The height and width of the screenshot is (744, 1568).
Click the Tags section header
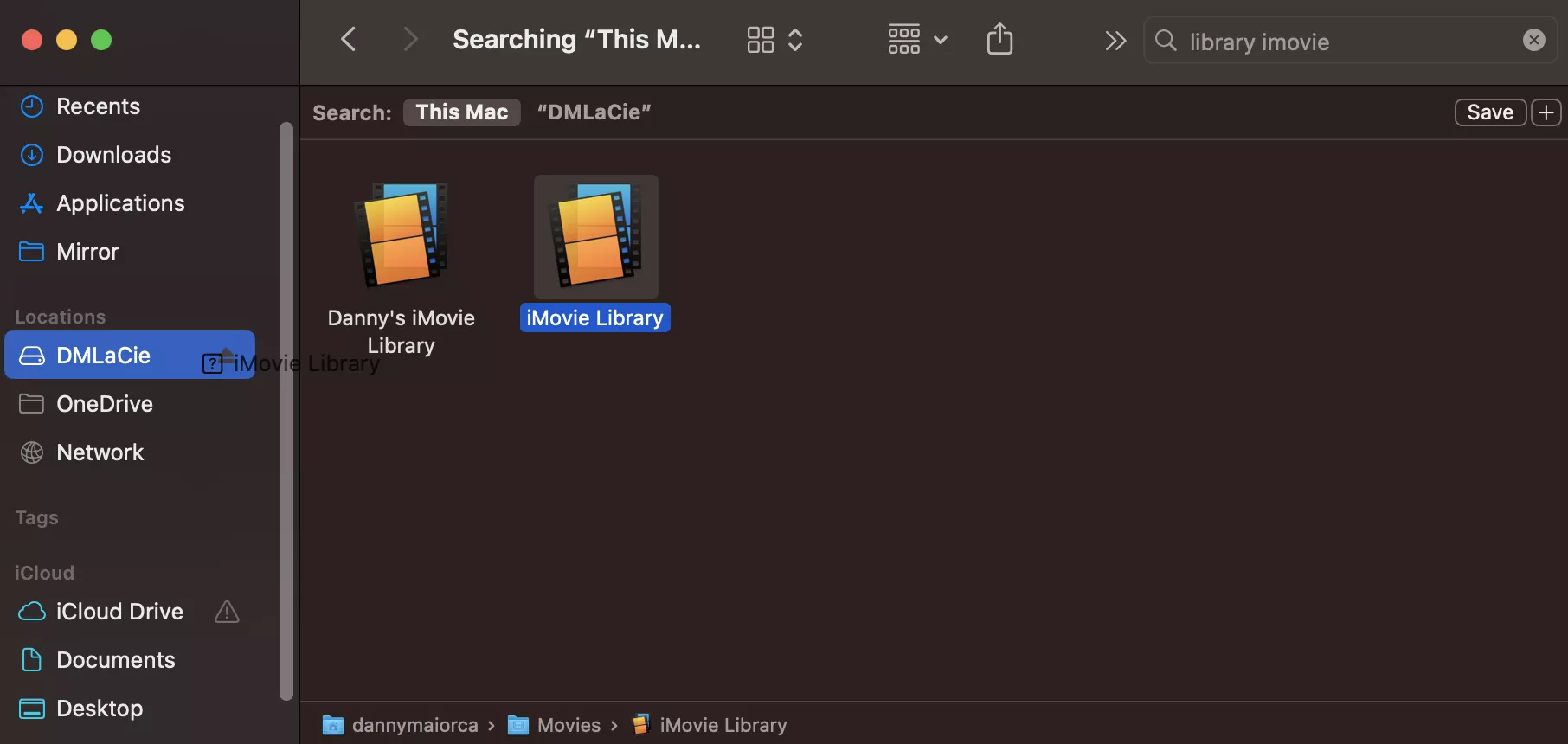(36, 517)
